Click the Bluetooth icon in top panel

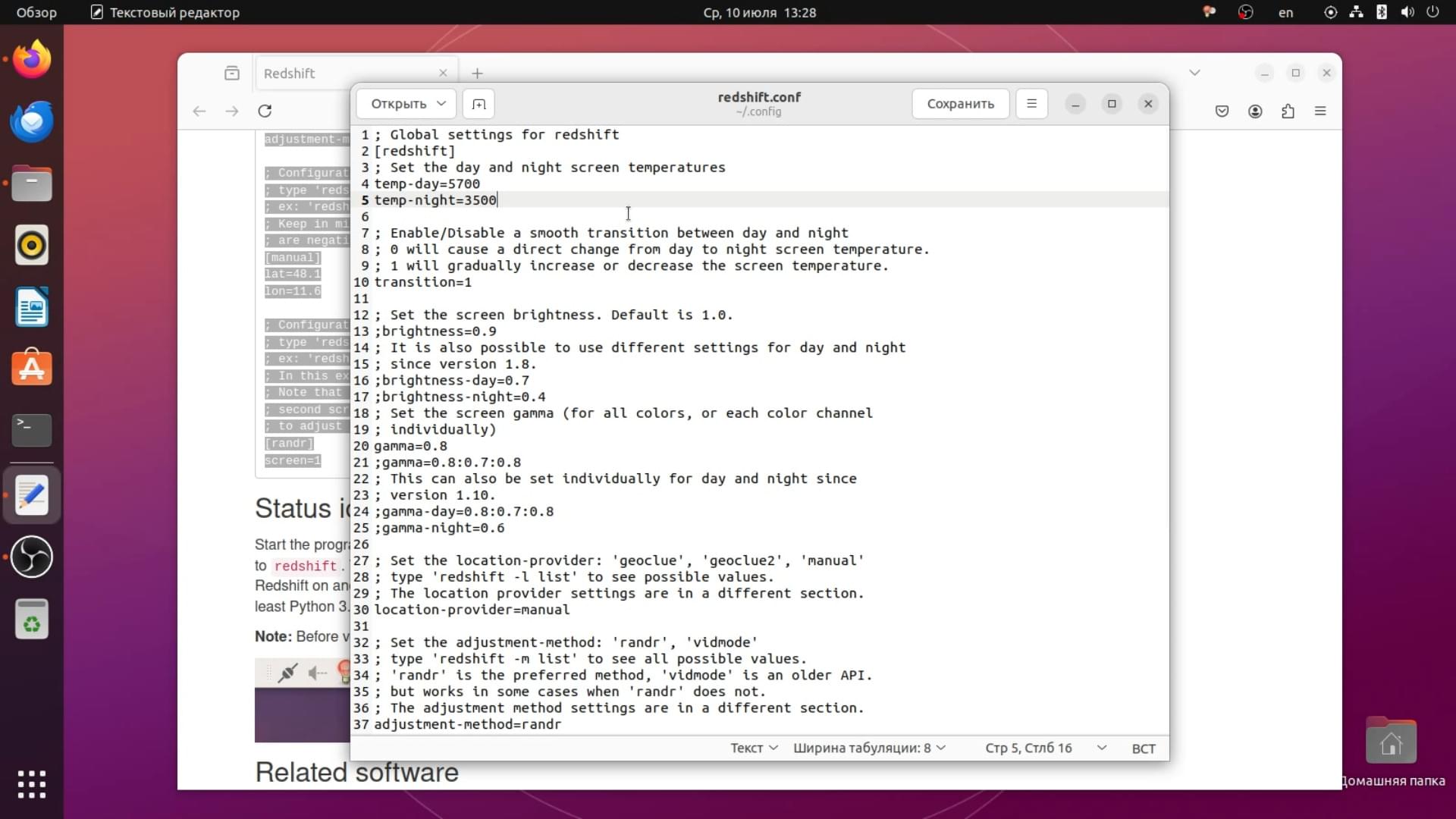(1382, 12)
